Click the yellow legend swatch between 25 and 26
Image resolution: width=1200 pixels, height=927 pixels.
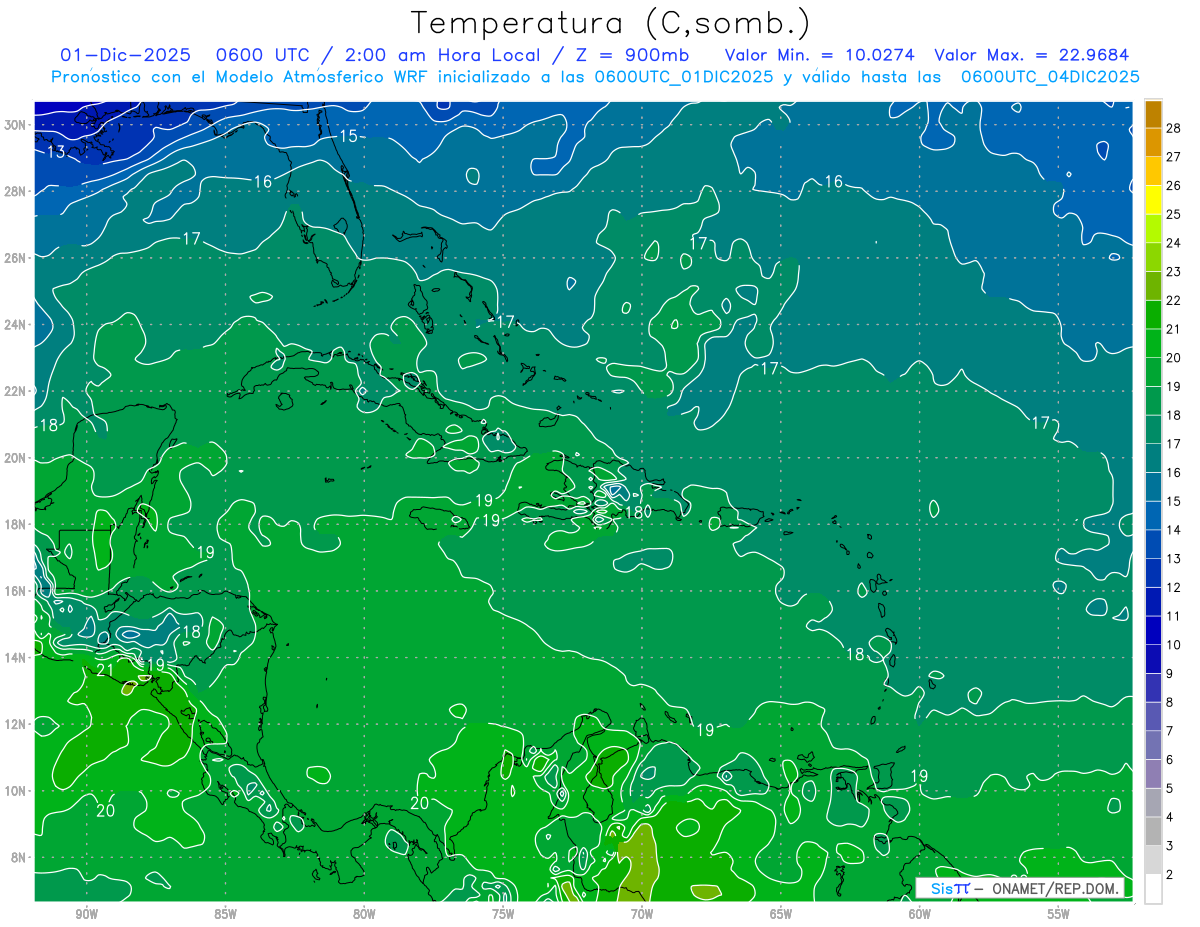point(1153,199)
